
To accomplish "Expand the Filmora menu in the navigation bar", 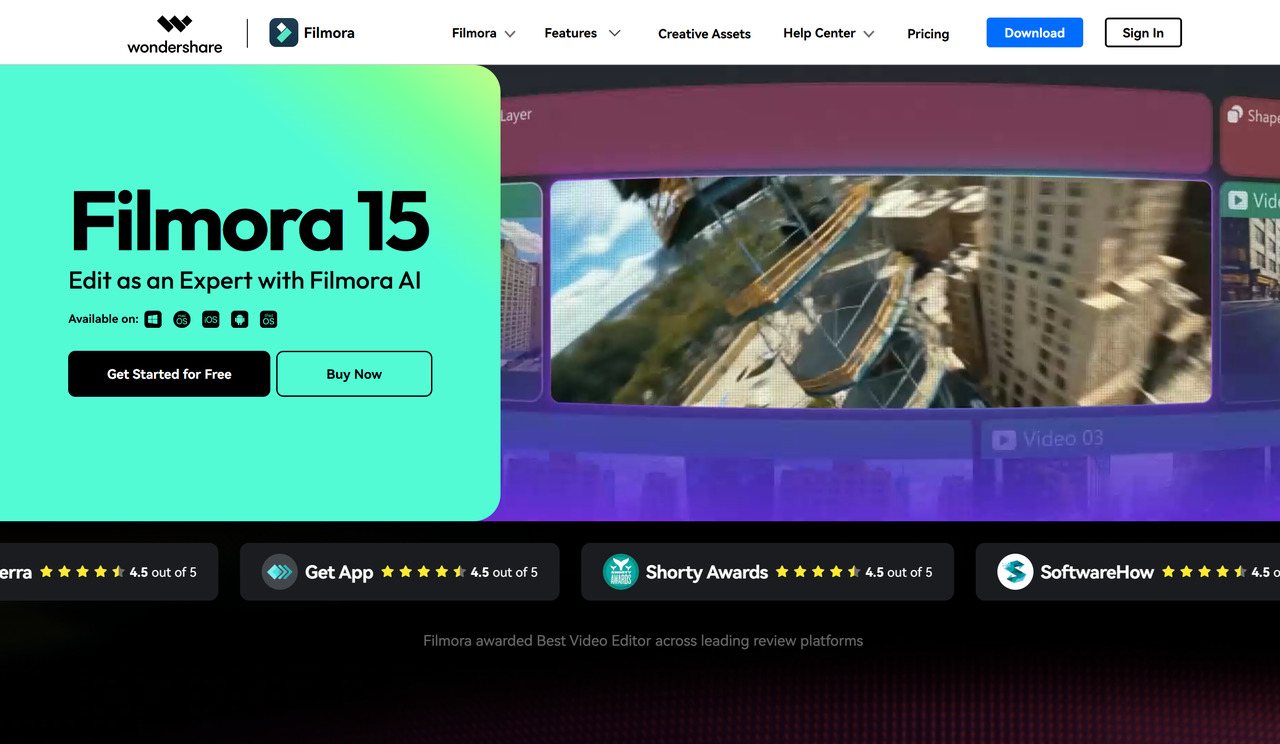I will tap(484, 34).
